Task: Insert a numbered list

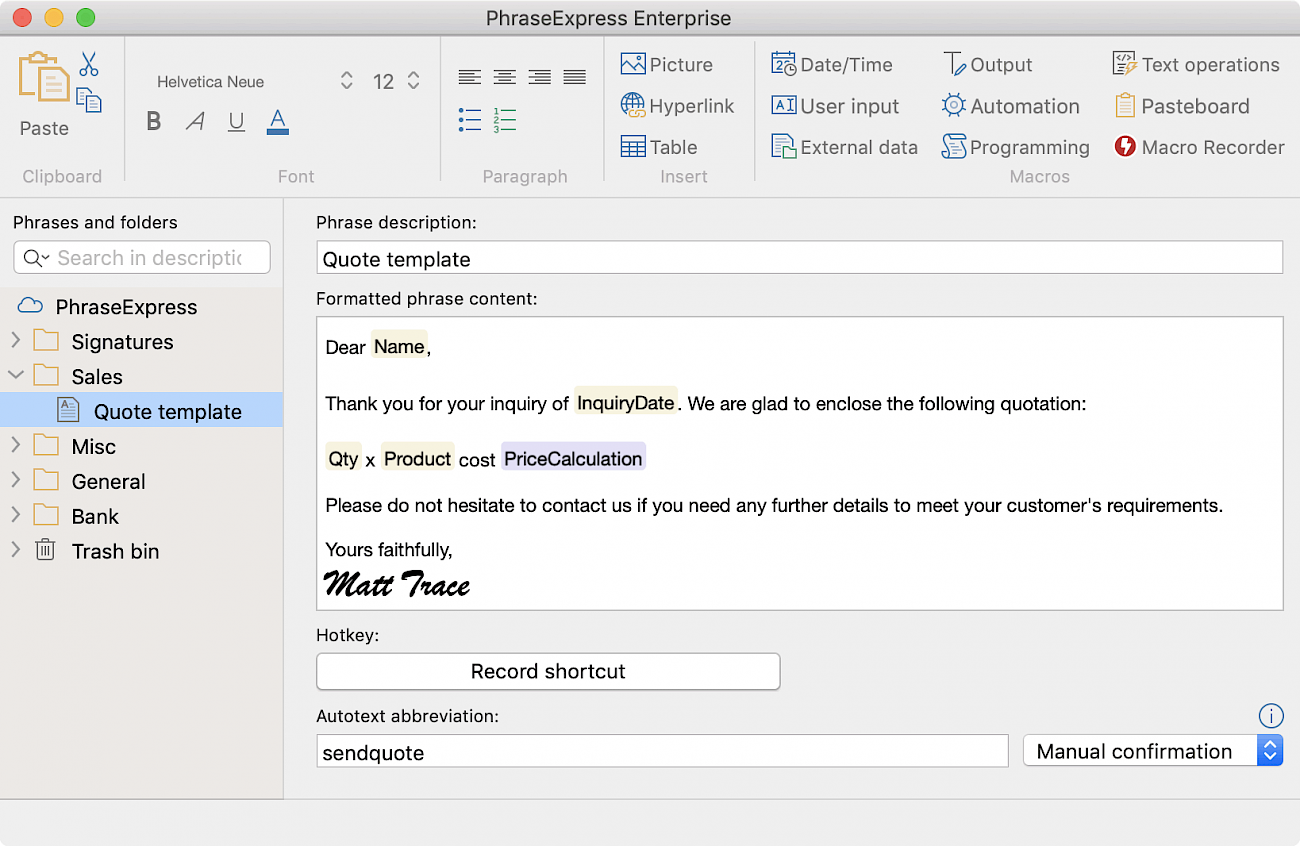Action: 504,120
